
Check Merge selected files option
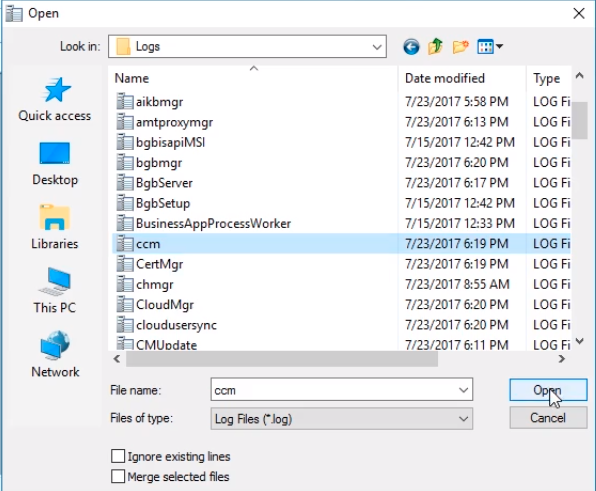pos(118,476)
